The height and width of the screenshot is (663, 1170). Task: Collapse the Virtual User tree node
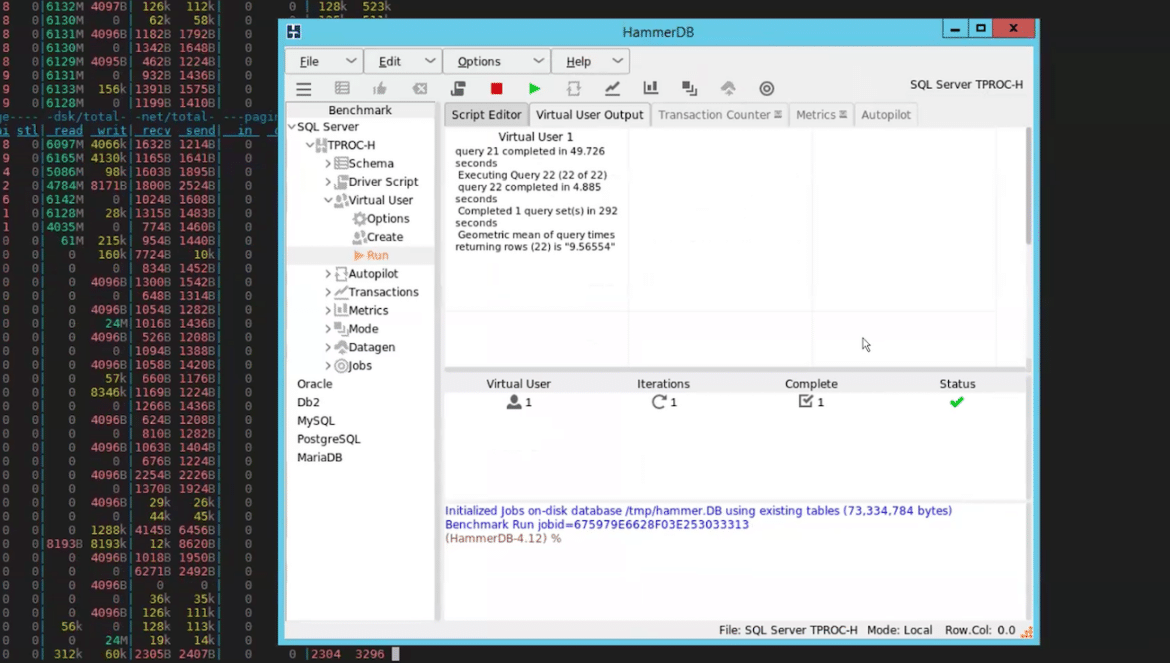[x=328, y=200]
